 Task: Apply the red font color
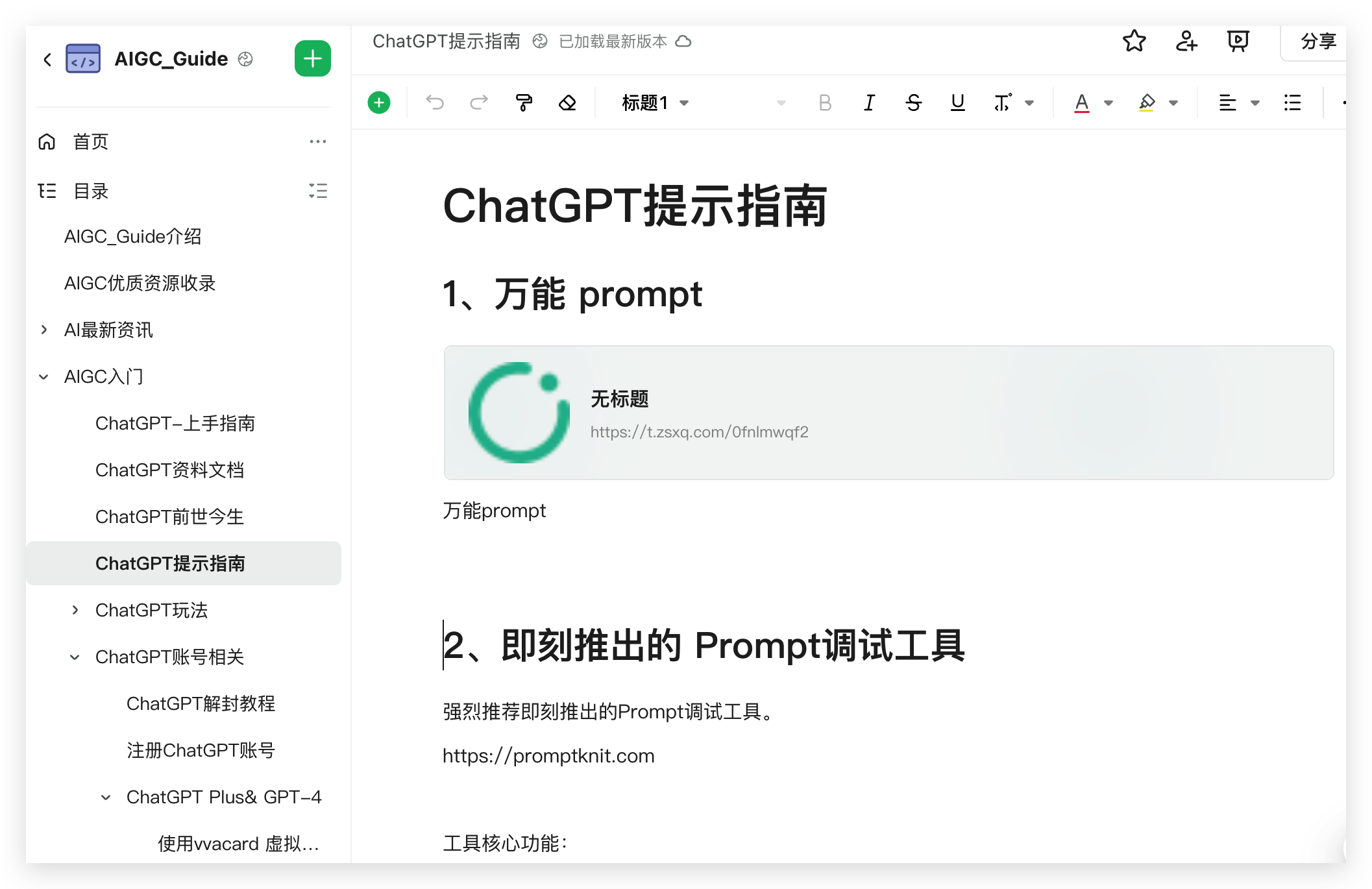pos(1082,103)
